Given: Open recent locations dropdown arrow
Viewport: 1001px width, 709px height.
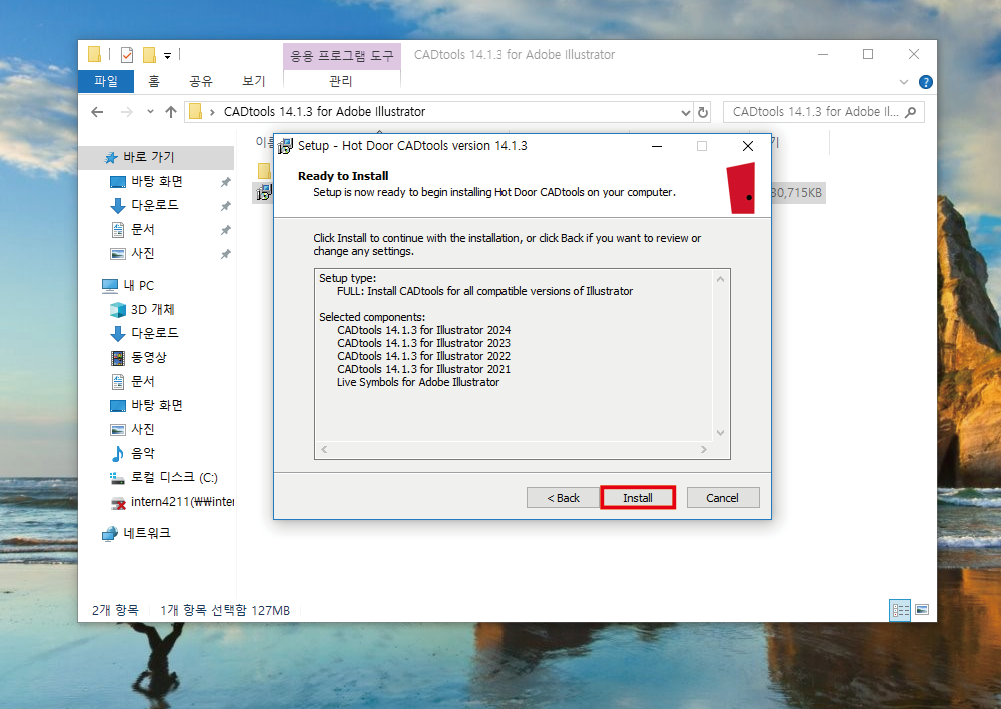Looking at the screenshot, I should [x=150, y=112].
